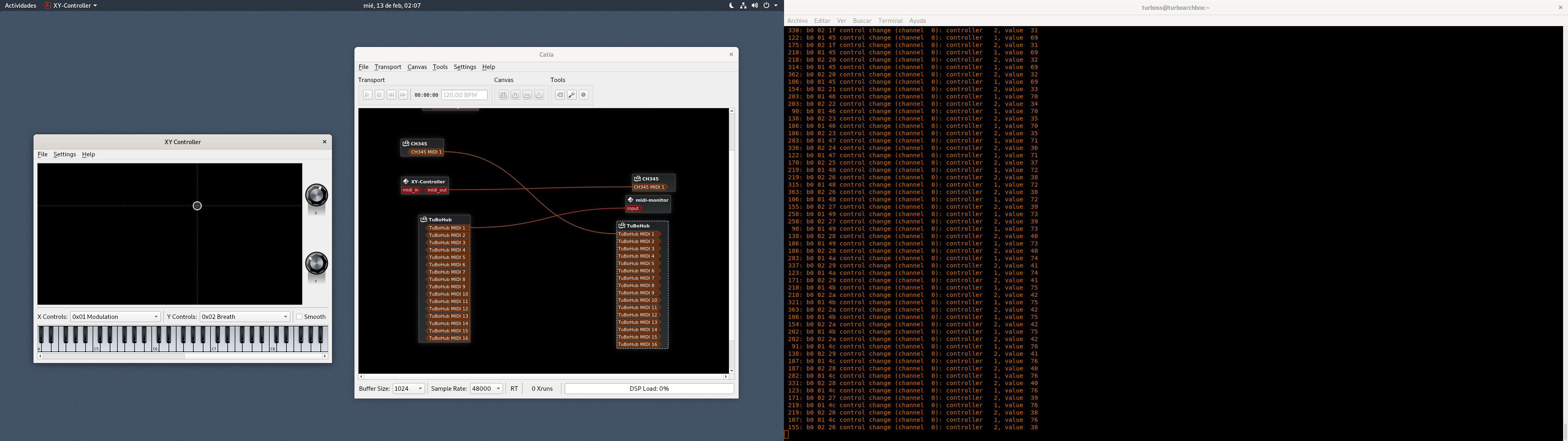Start transport playback in Catia
Screen dimensions: 1568x441
tap(367, 95)
